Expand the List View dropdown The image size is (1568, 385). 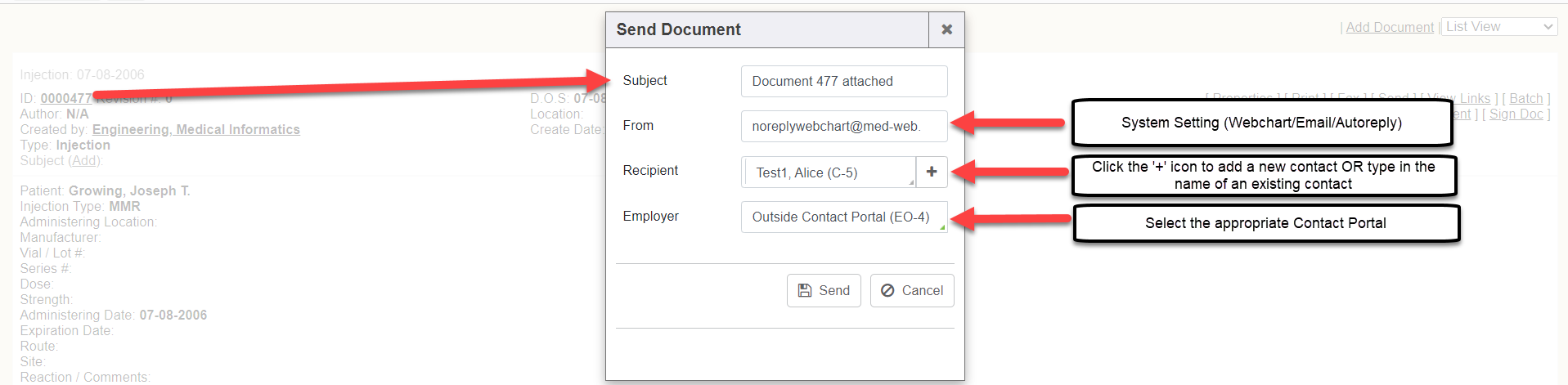[1498, 27]
